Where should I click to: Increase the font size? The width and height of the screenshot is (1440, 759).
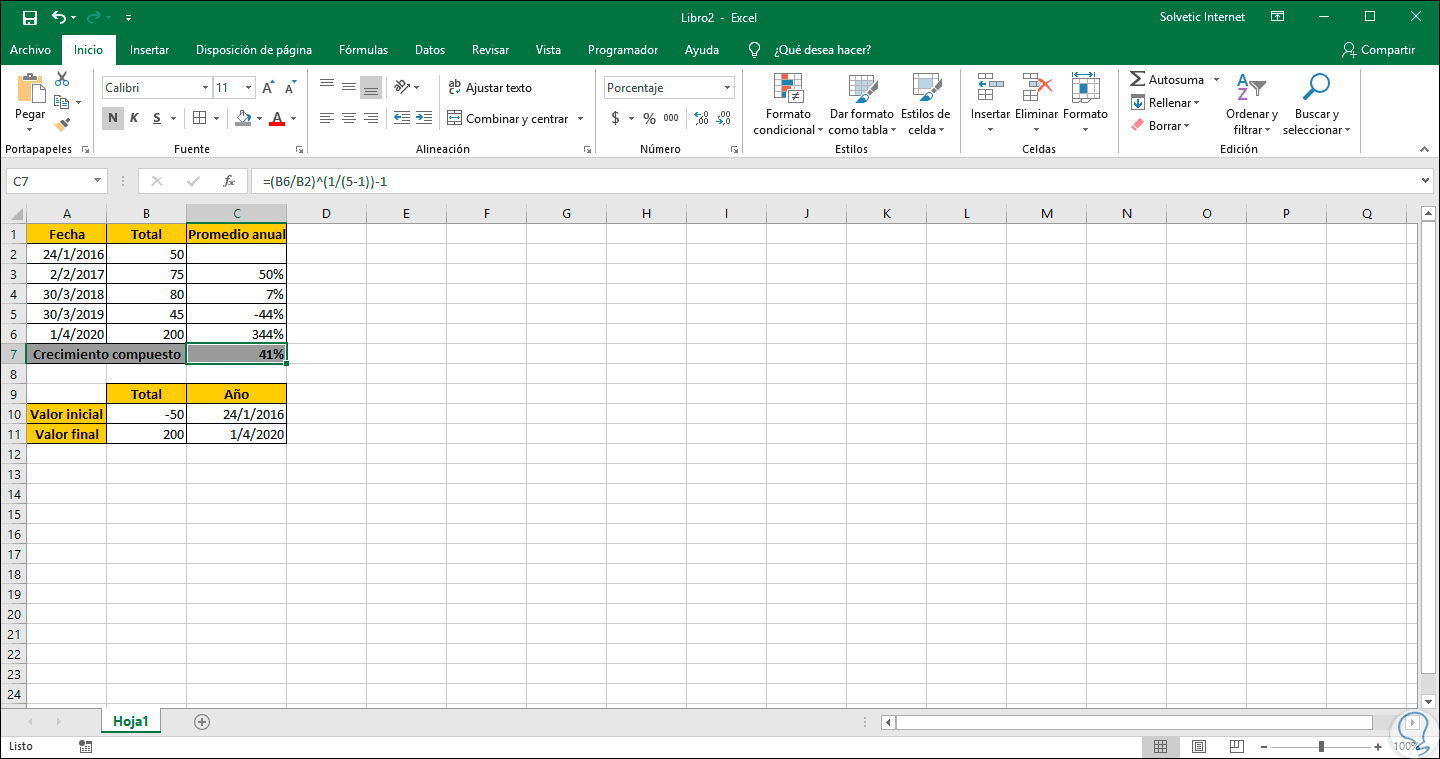(268, 88)
